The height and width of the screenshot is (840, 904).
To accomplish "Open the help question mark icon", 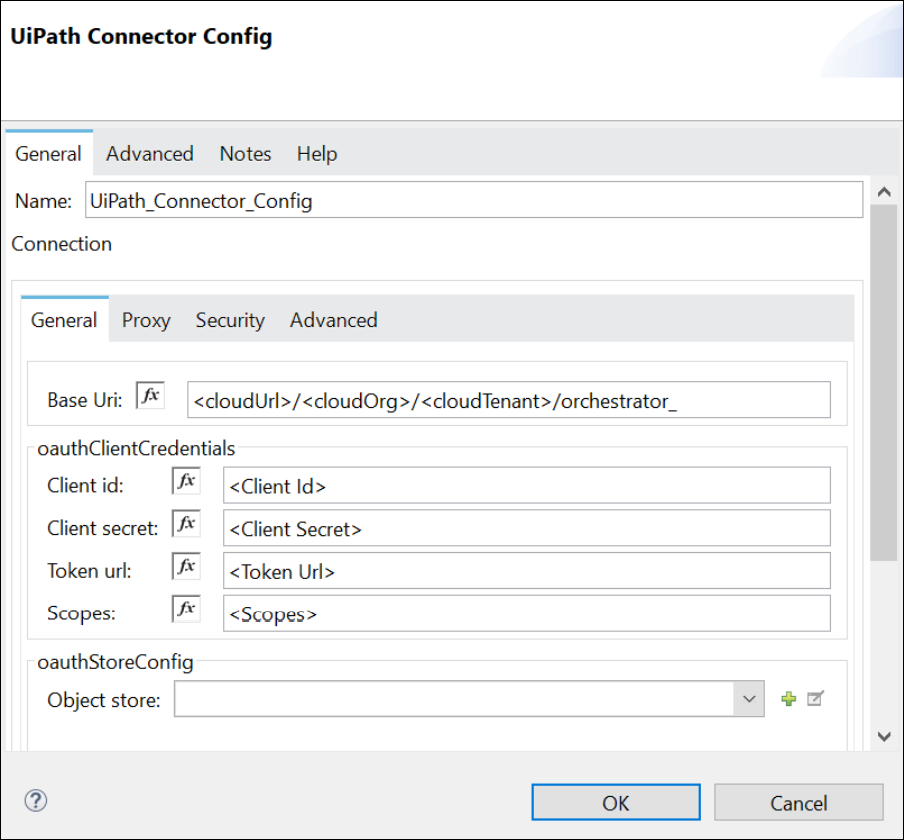I will pos(36,800).
